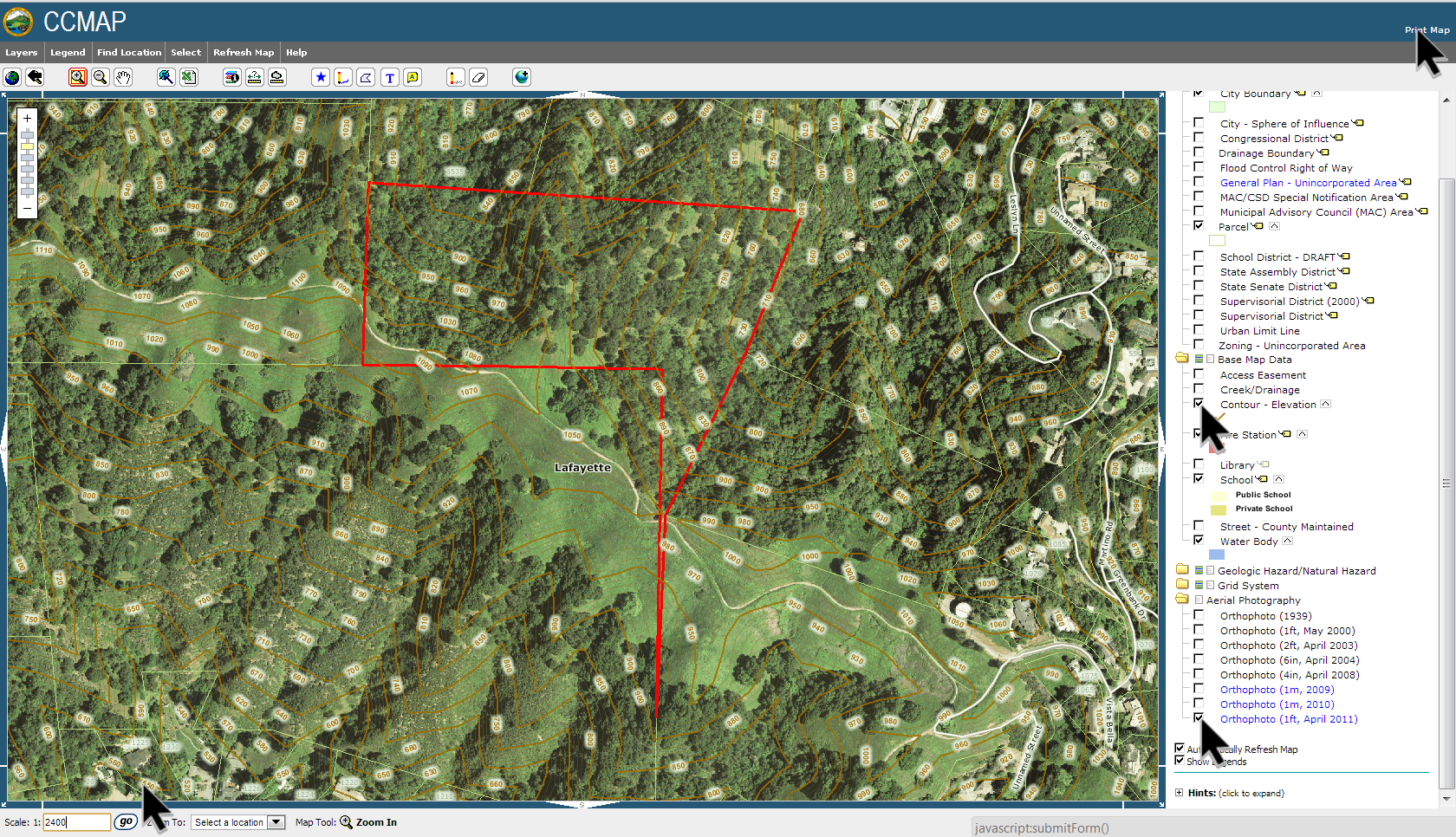
Task: Open the Find Location menu
Action: (x=129, y=52)
